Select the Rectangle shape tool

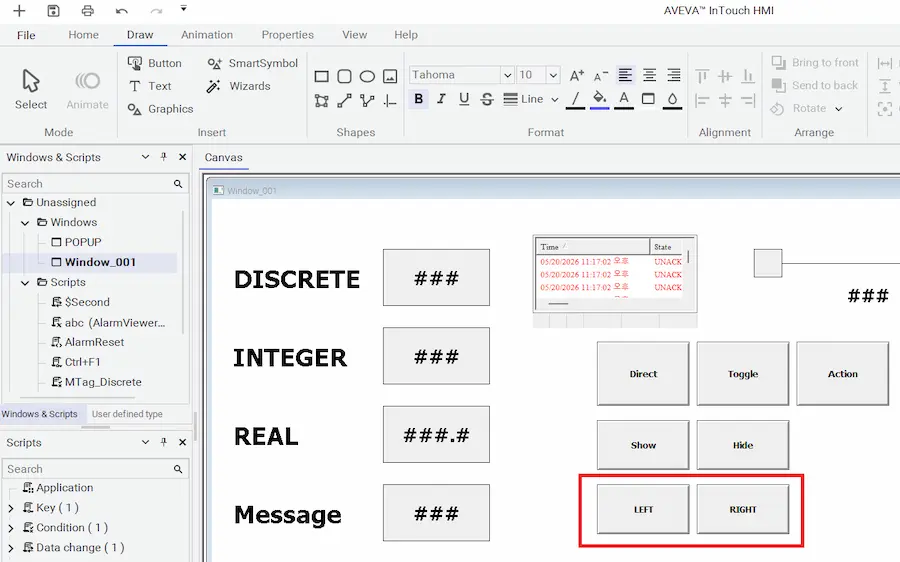click(x=321, y=76)
